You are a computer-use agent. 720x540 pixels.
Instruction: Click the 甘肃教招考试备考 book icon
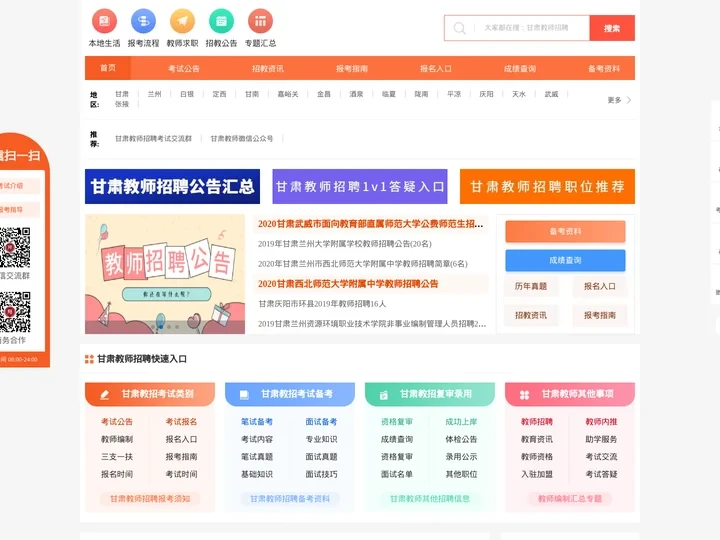tap(244, 394)
